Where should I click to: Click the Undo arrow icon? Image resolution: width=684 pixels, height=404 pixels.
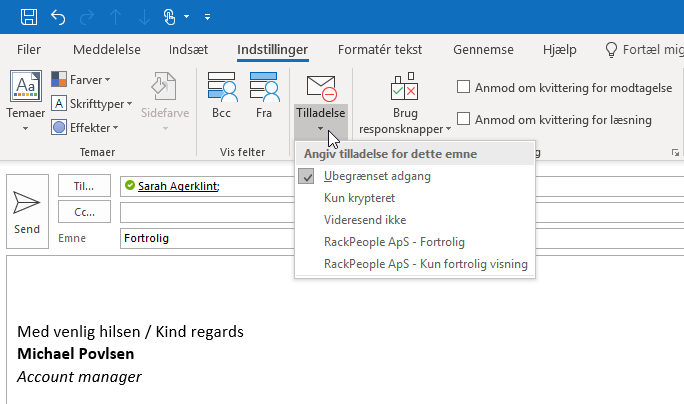pyautogui.click(x=58, y=17)
